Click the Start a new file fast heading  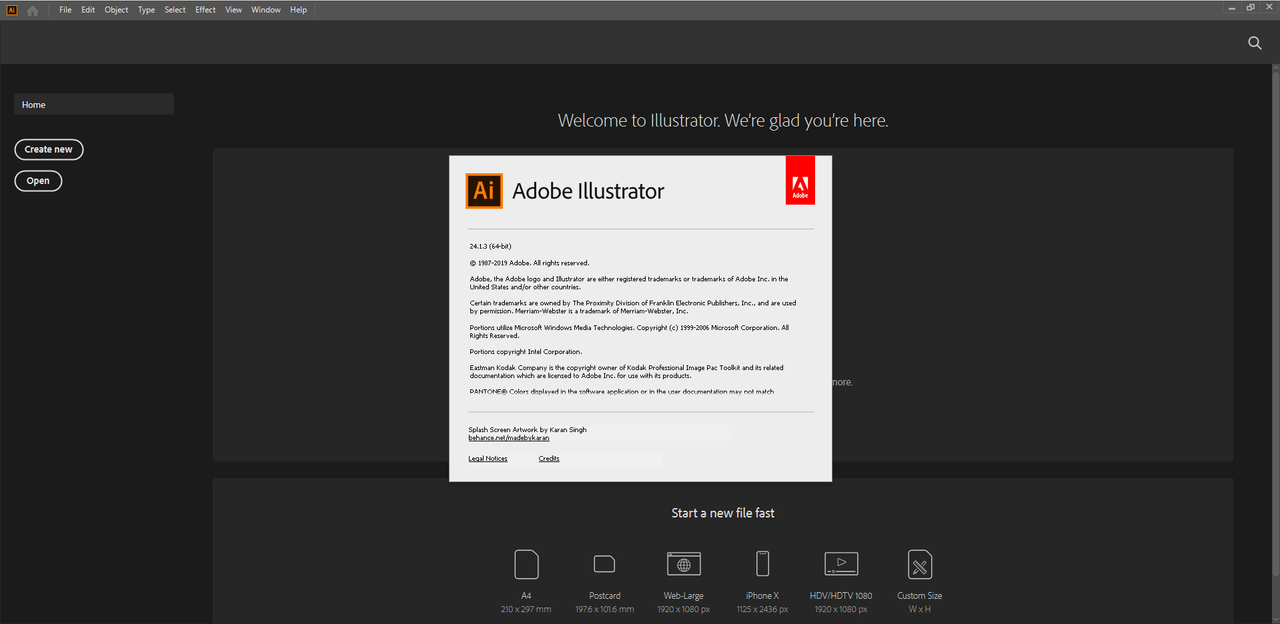(x=723, y=513)
